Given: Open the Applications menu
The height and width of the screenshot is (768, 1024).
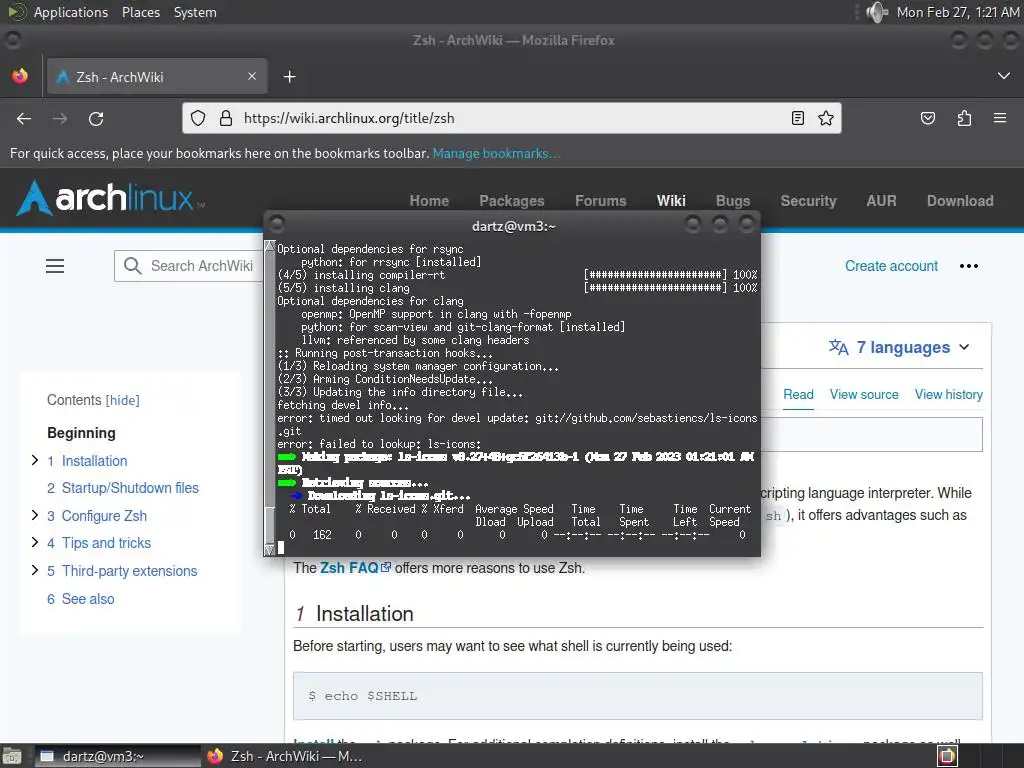Looking at the screenshot, I should pyautogui.click(x=71, y=12).
